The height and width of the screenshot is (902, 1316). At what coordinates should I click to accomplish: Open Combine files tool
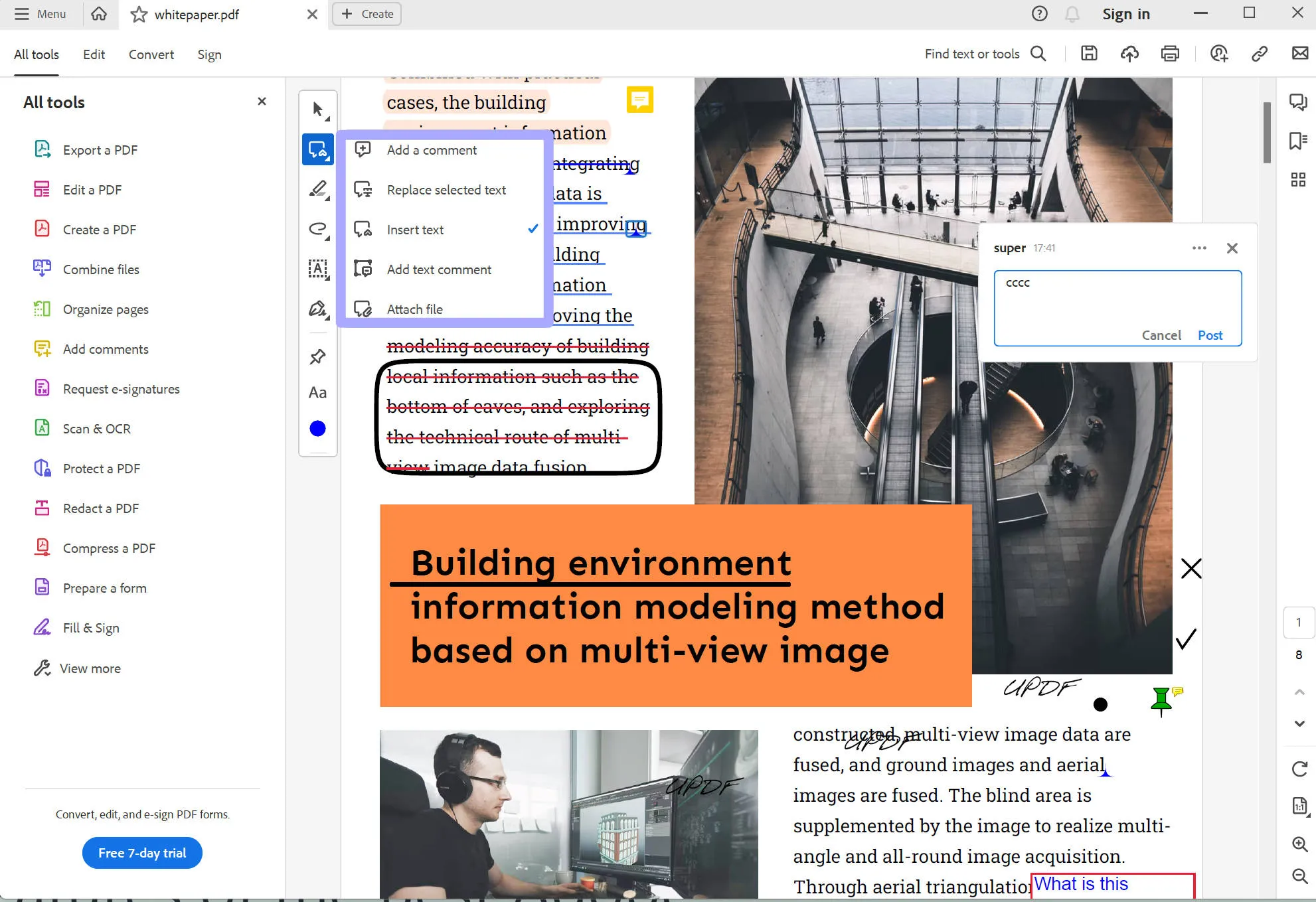[86, 269]
